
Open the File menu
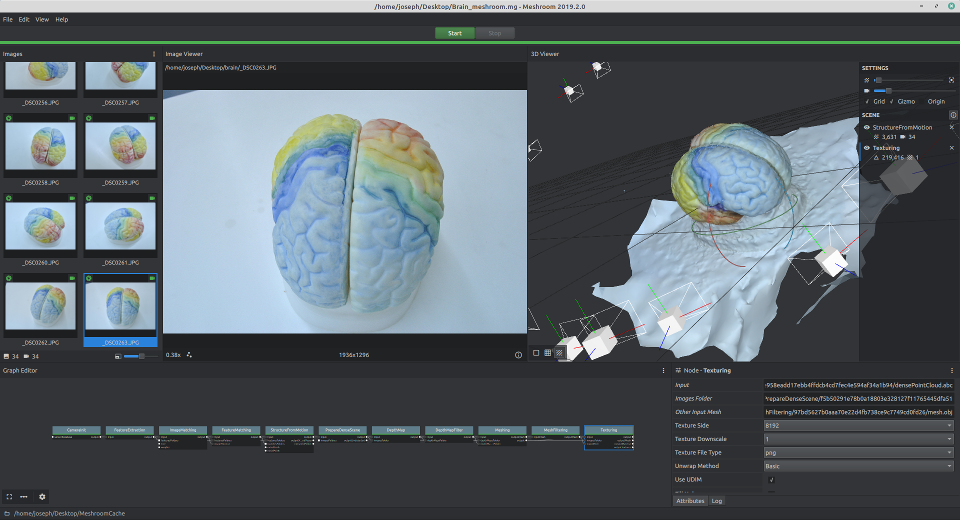(8, 19)
